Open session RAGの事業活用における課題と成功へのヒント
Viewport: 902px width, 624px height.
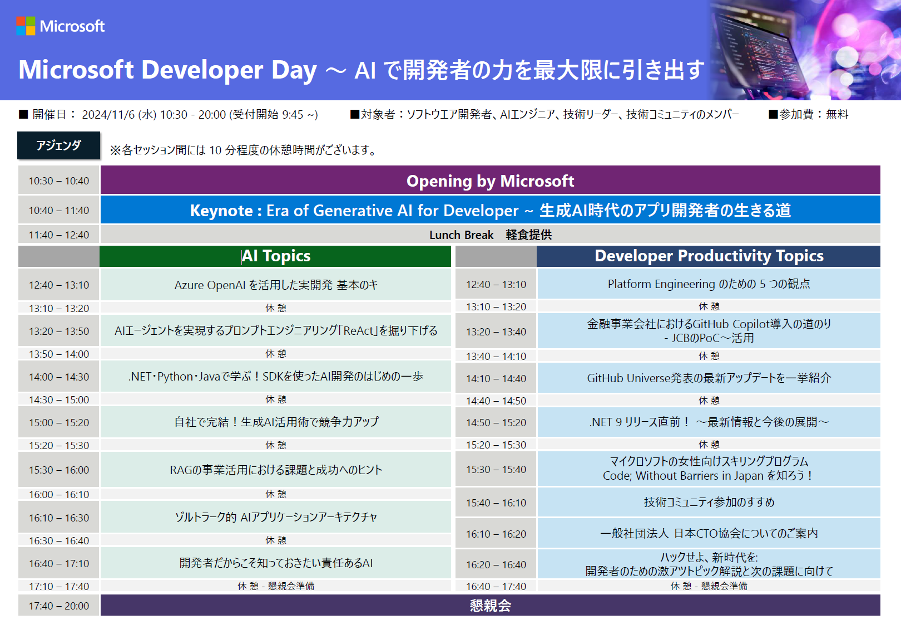tap(276, 470)
